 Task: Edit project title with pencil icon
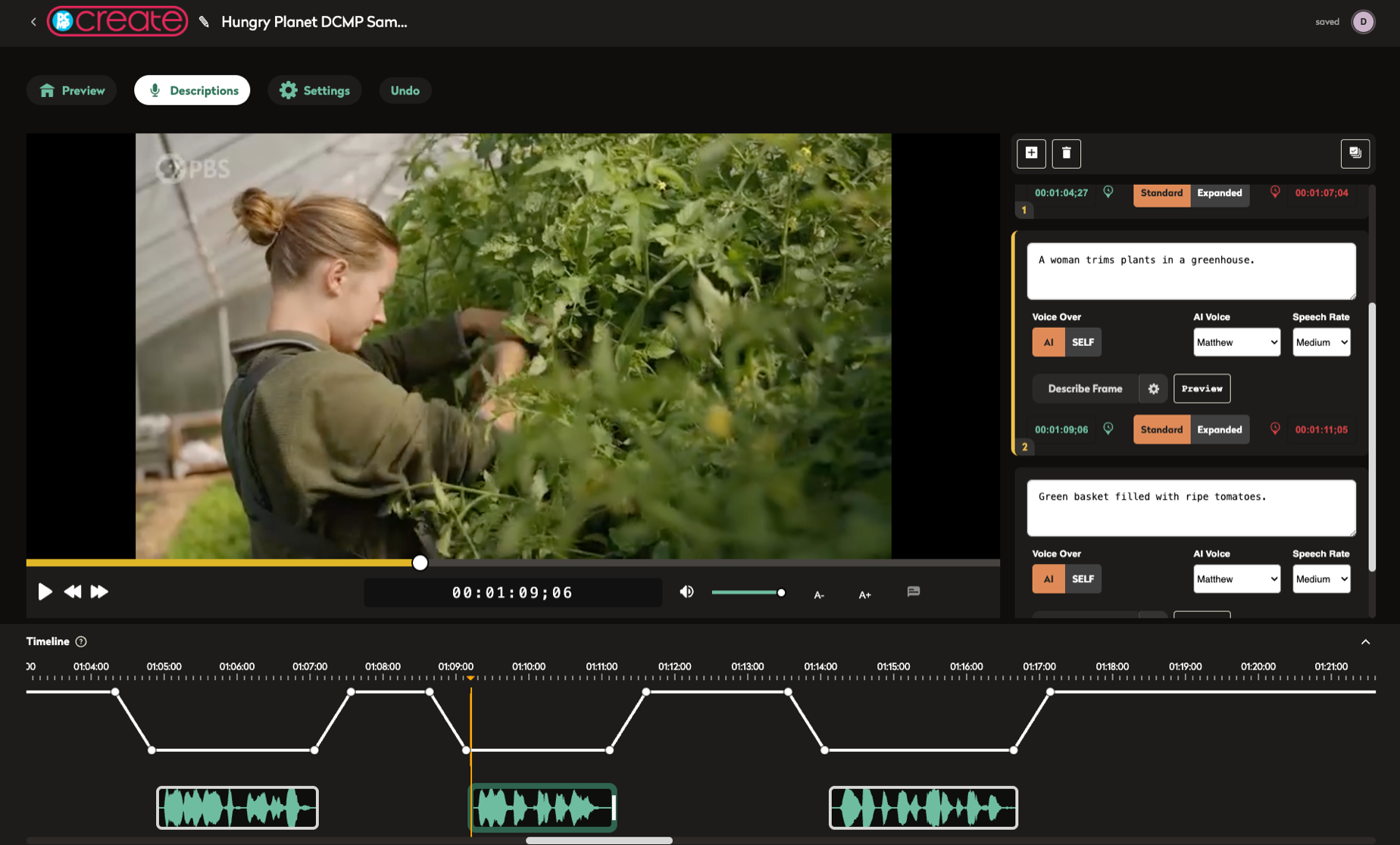pyautogui.click(x=204, y=22)
